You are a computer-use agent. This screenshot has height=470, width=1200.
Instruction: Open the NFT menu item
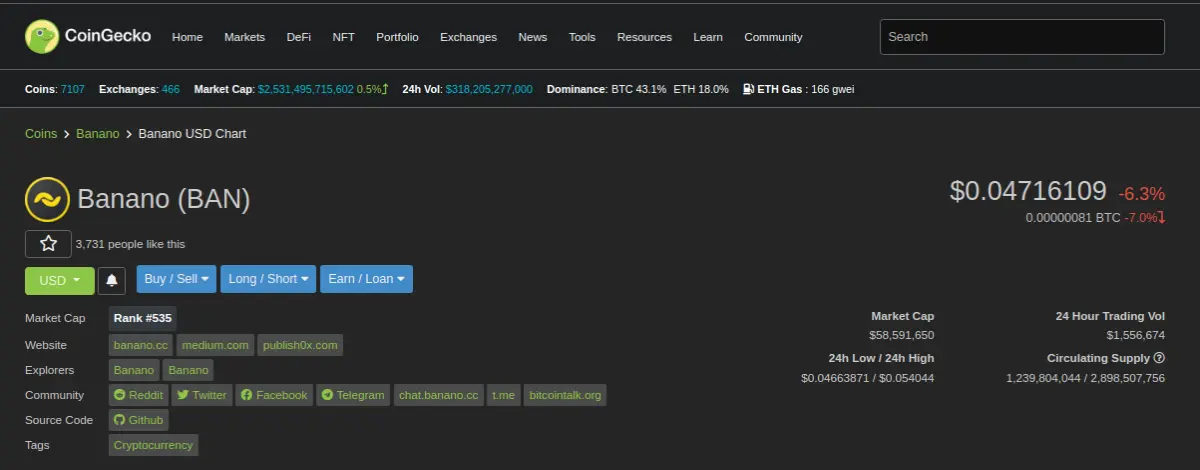pos(343,37)
